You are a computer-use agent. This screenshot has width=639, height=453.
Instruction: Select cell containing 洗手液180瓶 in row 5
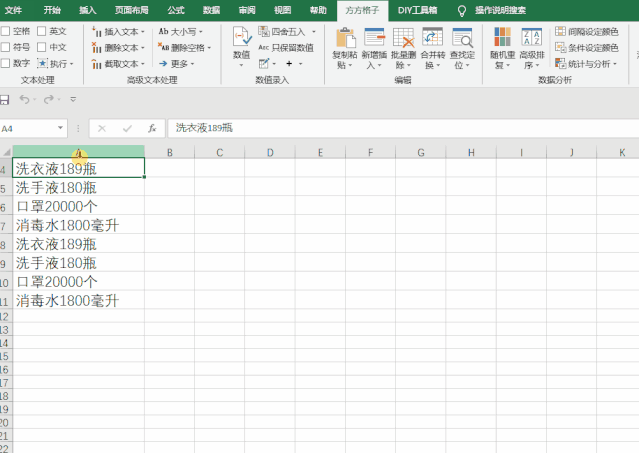(79, 188)
